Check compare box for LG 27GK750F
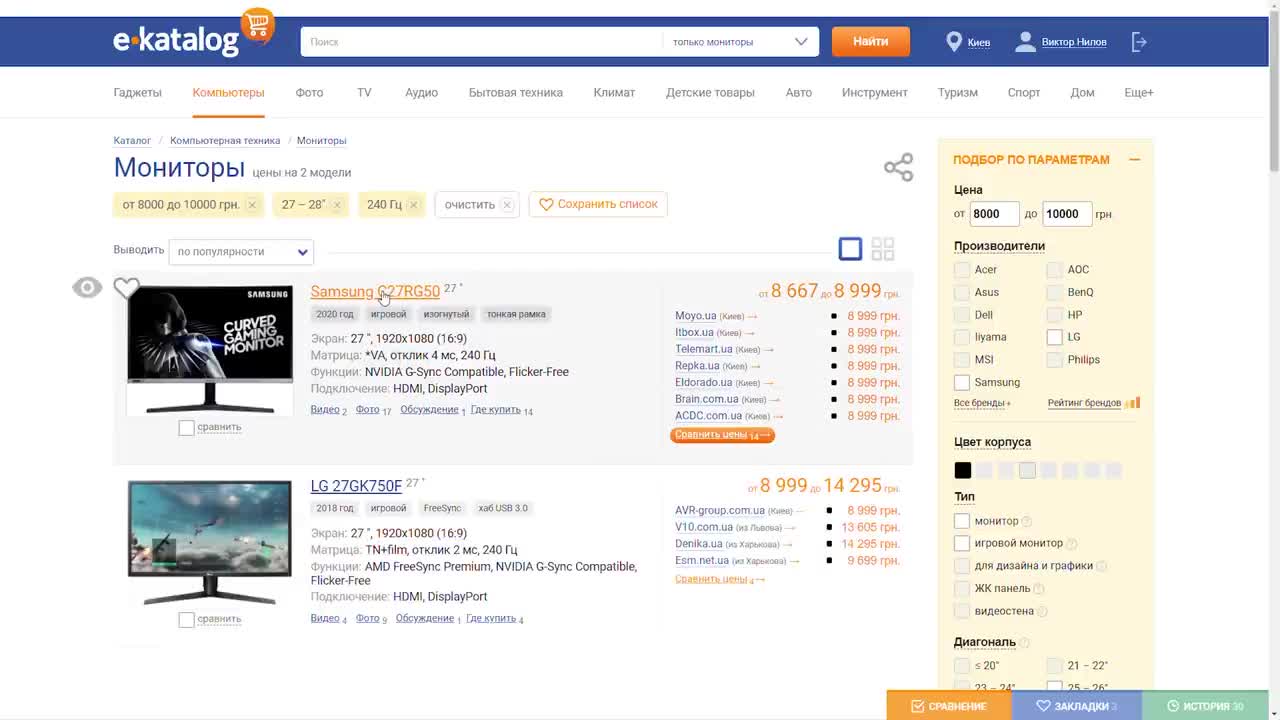The width and height of the screenshot is (1280, 720). pos(186,620)
